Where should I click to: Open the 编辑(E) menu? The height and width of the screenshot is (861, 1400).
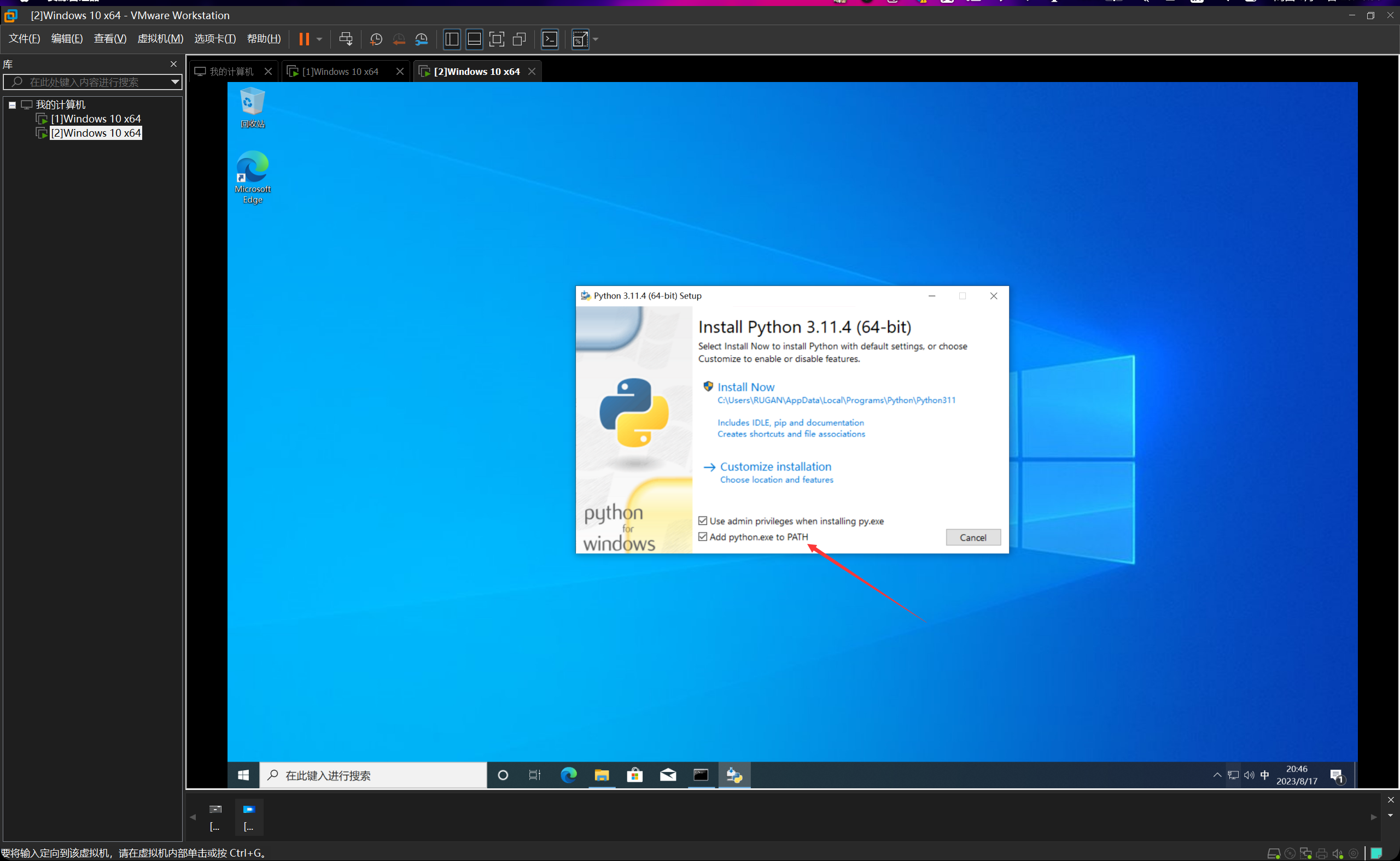click(67, 39)
